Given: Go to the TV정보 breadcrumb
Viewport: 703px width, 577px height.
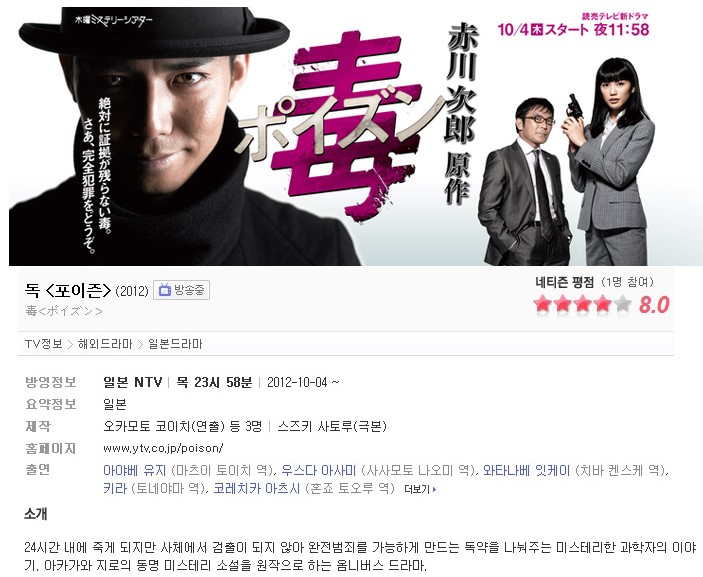Looking at the screenshot, I should pos(43,344).
